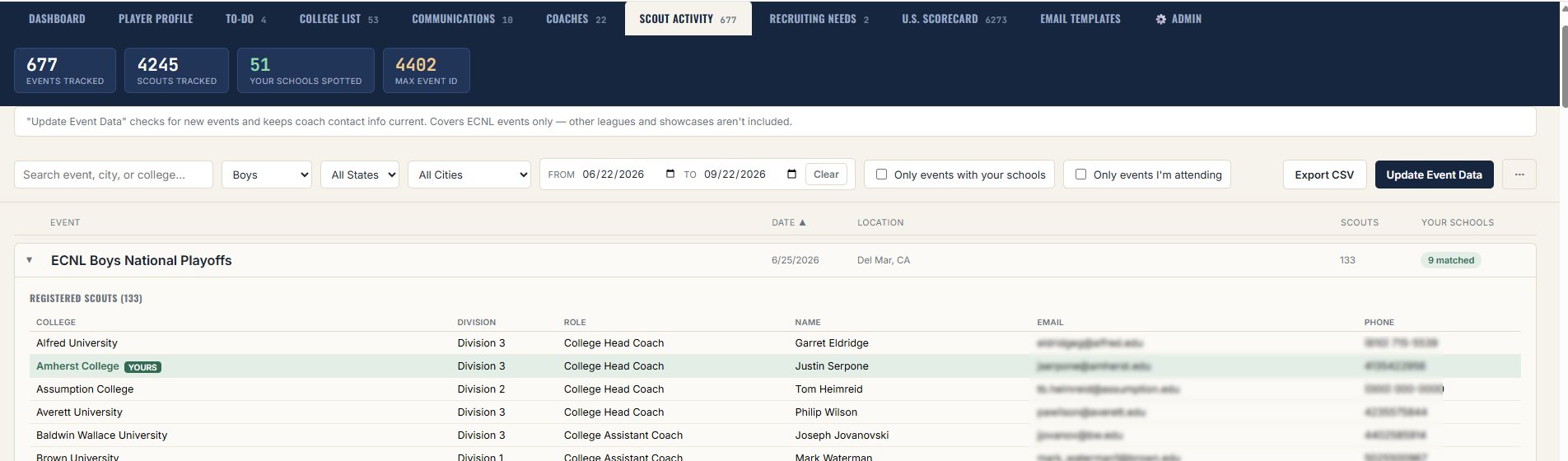Click the EVENT column header

(65, 222)
